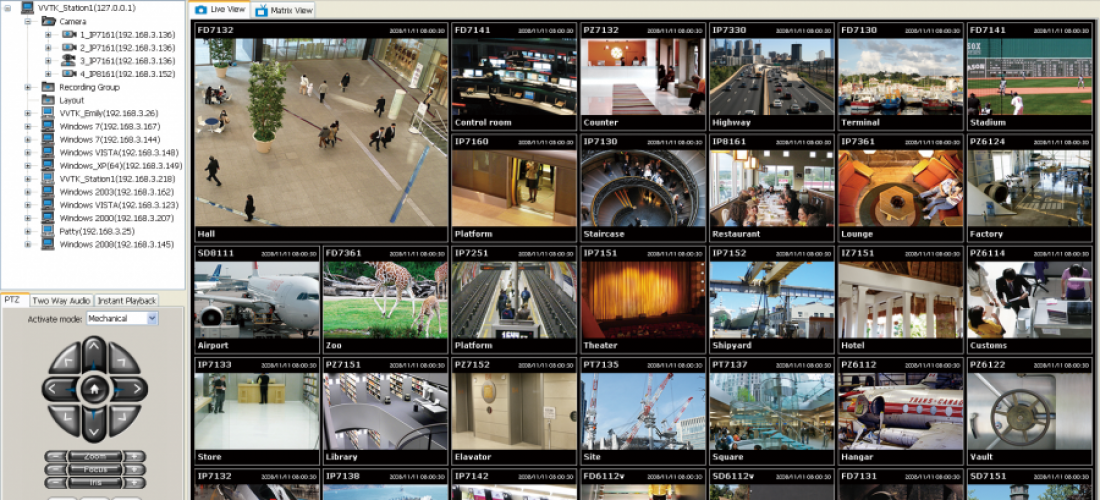Viewport: 1100px width, 500px height.
Task: Click the VVTK_Station1 root computer icon
Action: pos(29,8)
